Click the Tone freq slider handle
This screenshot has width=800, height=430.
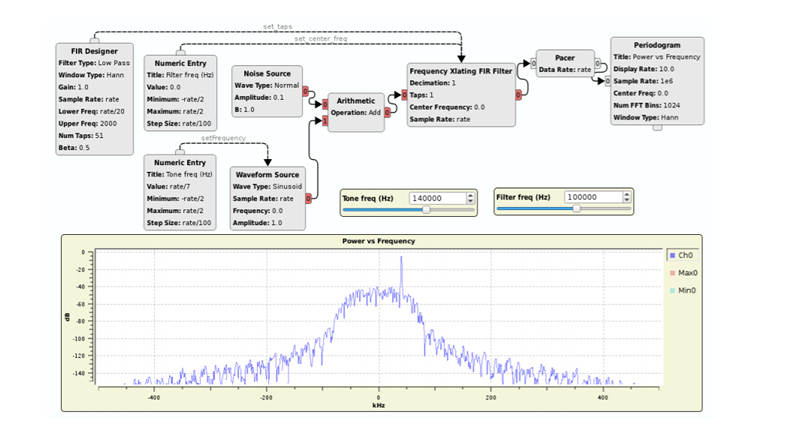point(427,210)
